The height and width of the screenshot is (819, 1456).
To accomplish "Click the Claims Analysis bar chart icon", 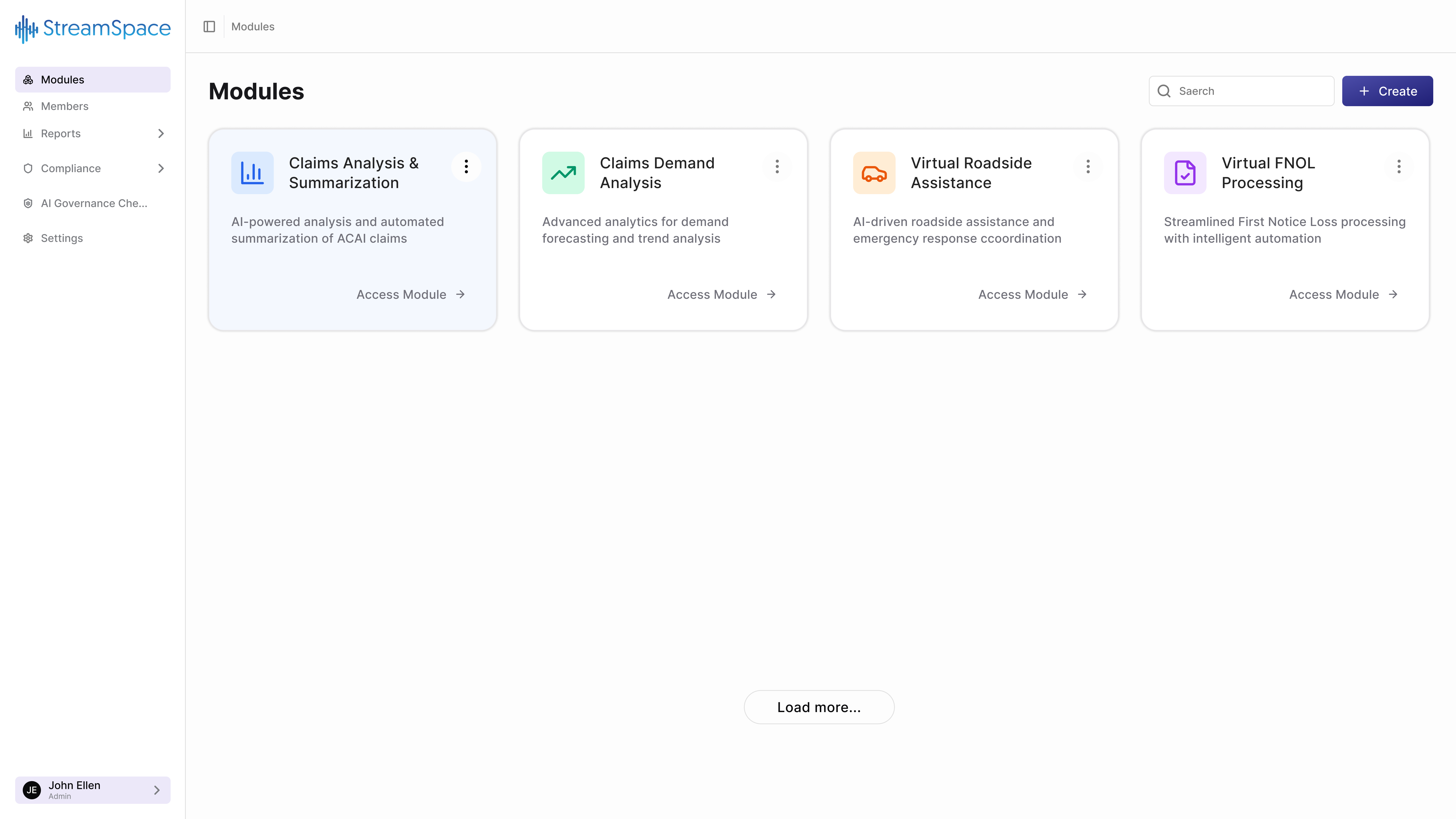I will click(x=252, y=173).
